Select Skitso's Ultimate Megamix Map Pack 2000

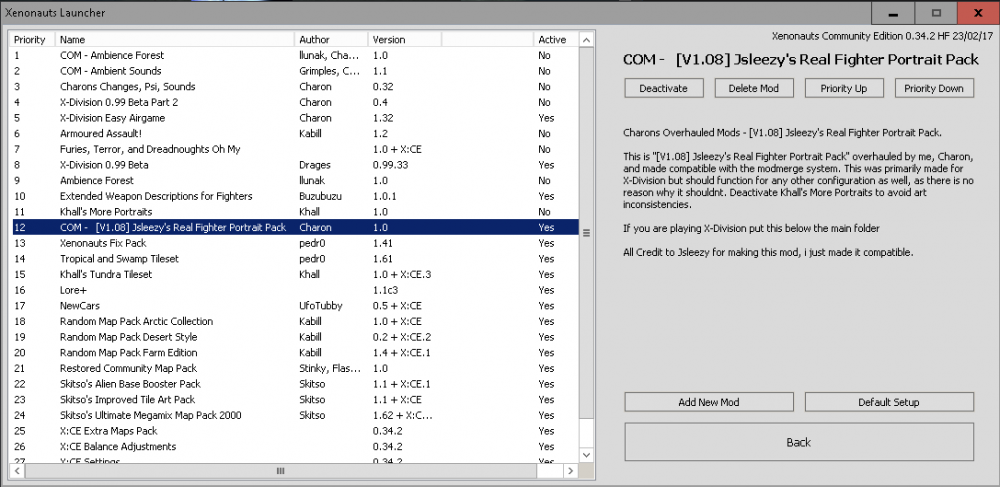(295, 415)
